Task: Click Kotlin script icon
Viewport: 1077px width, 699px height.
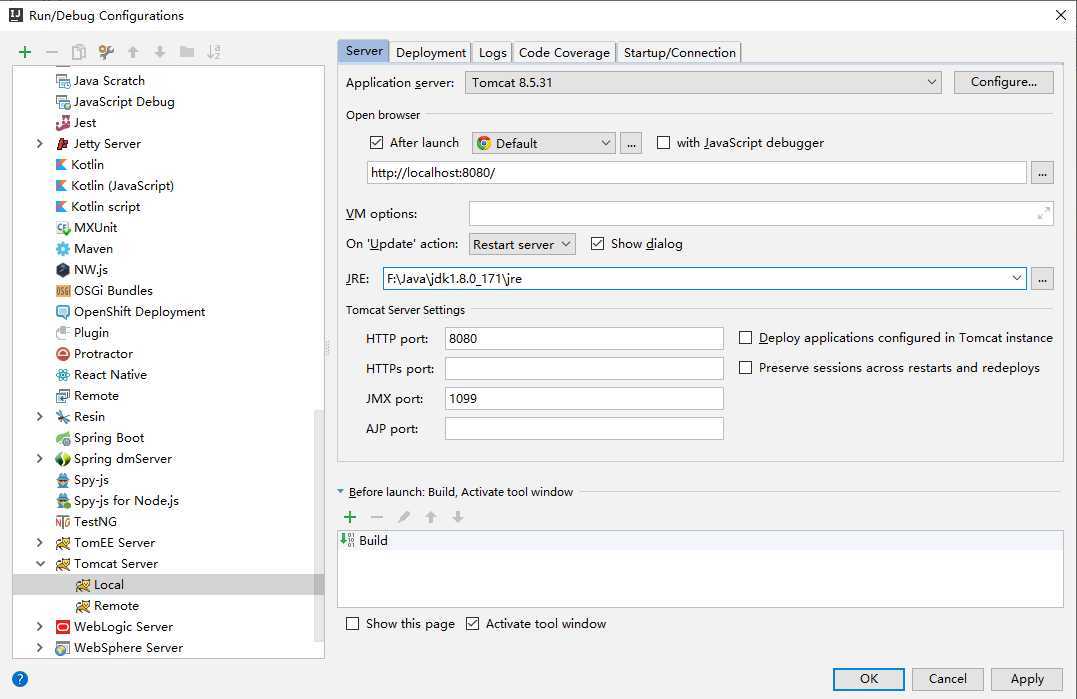Action: [x=61, y=207]
